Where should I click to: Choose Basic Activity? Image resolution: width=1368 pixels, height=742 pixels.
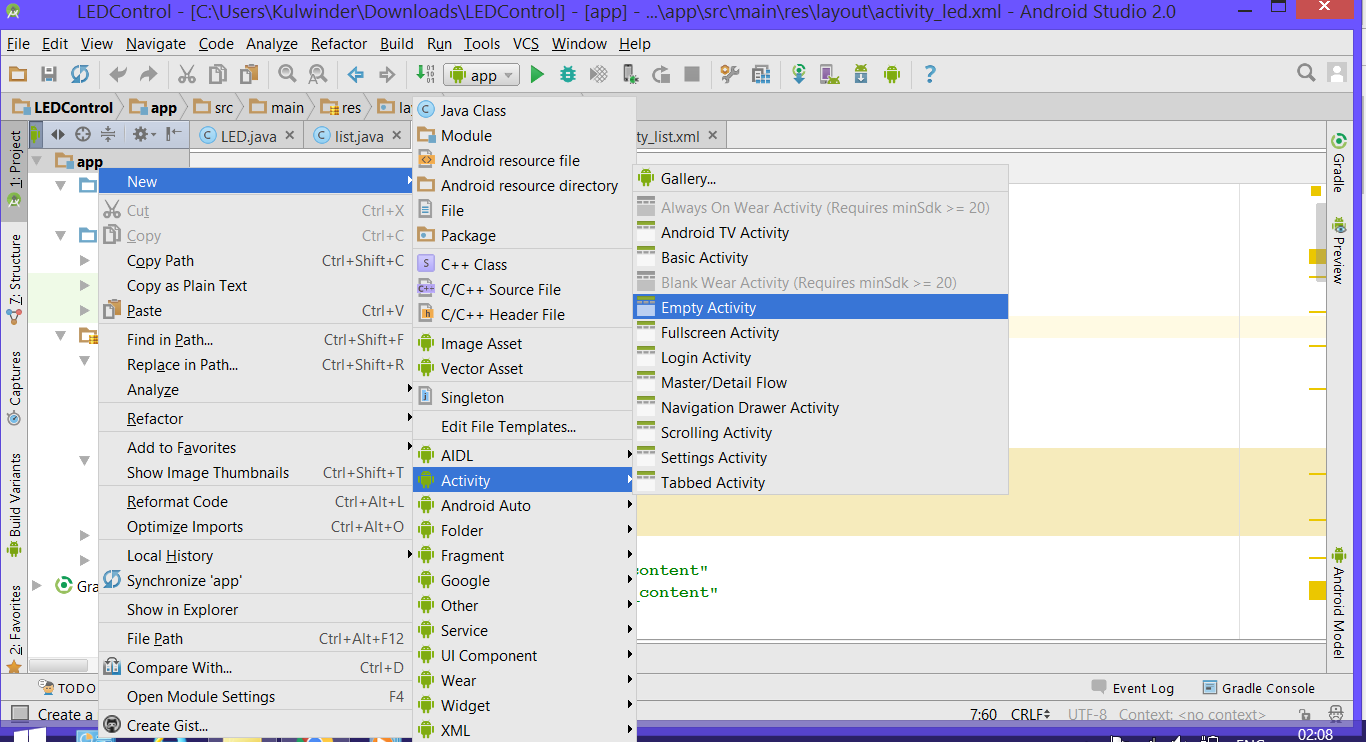pyautogui.click(x=821, y=258)
